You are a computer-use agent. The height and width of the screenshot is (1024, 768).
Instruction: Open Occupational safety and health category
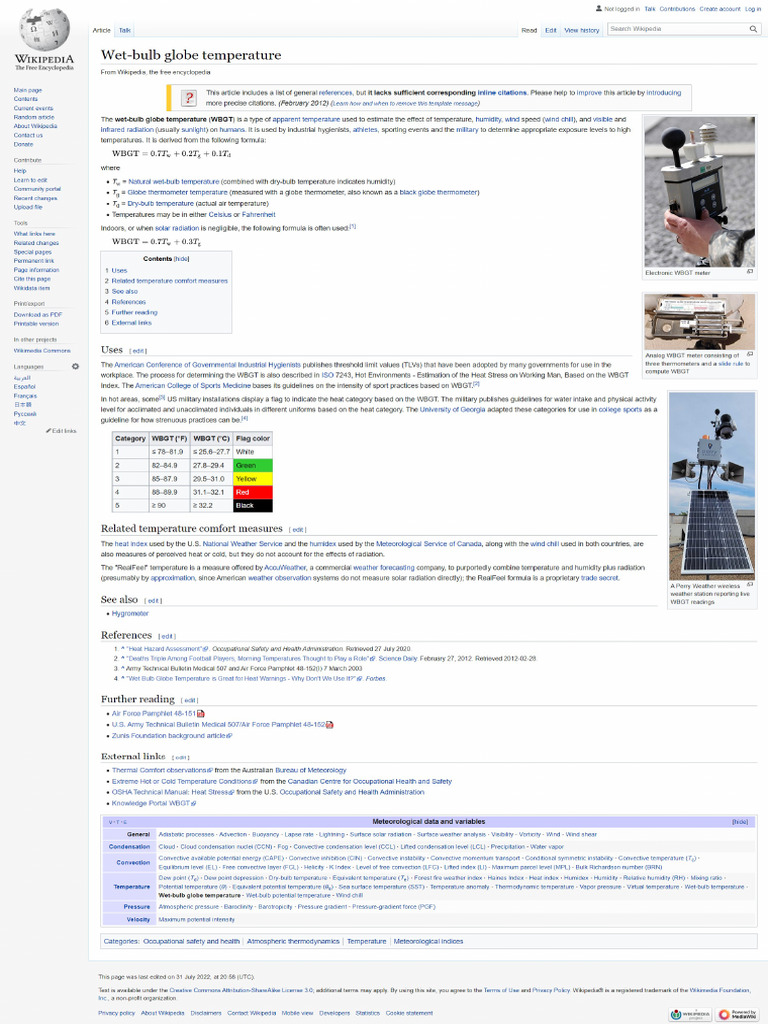tap(191, 942)
